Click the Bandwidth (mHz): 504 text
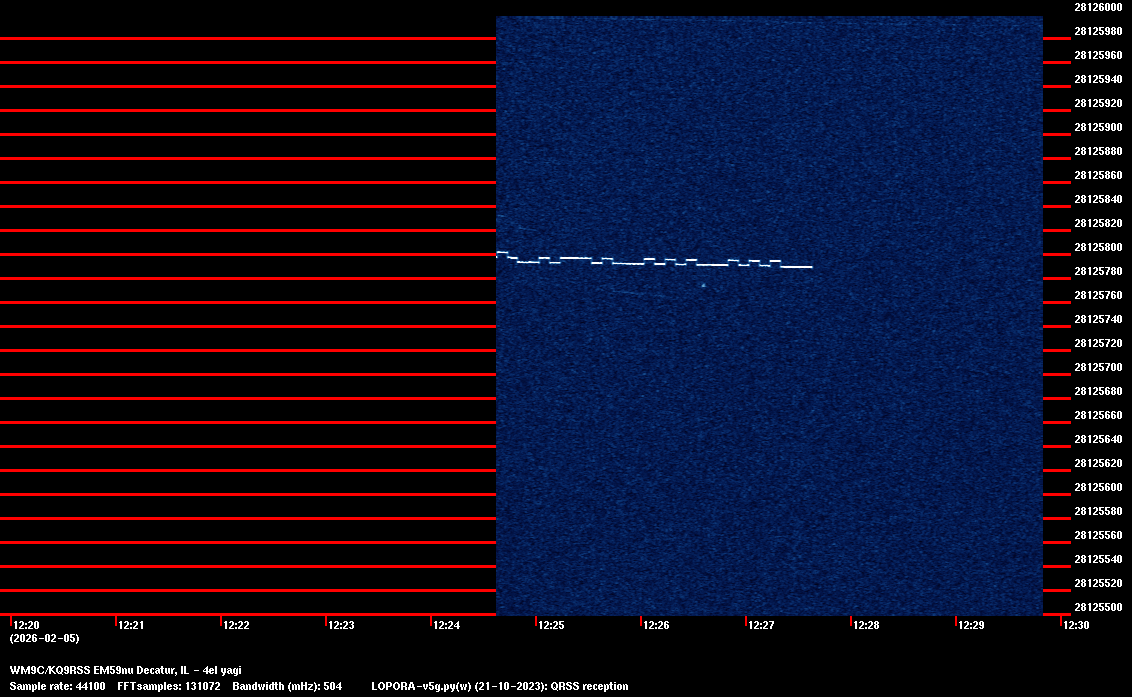The height and width of the screenshot is (697, 1132). 287,686
